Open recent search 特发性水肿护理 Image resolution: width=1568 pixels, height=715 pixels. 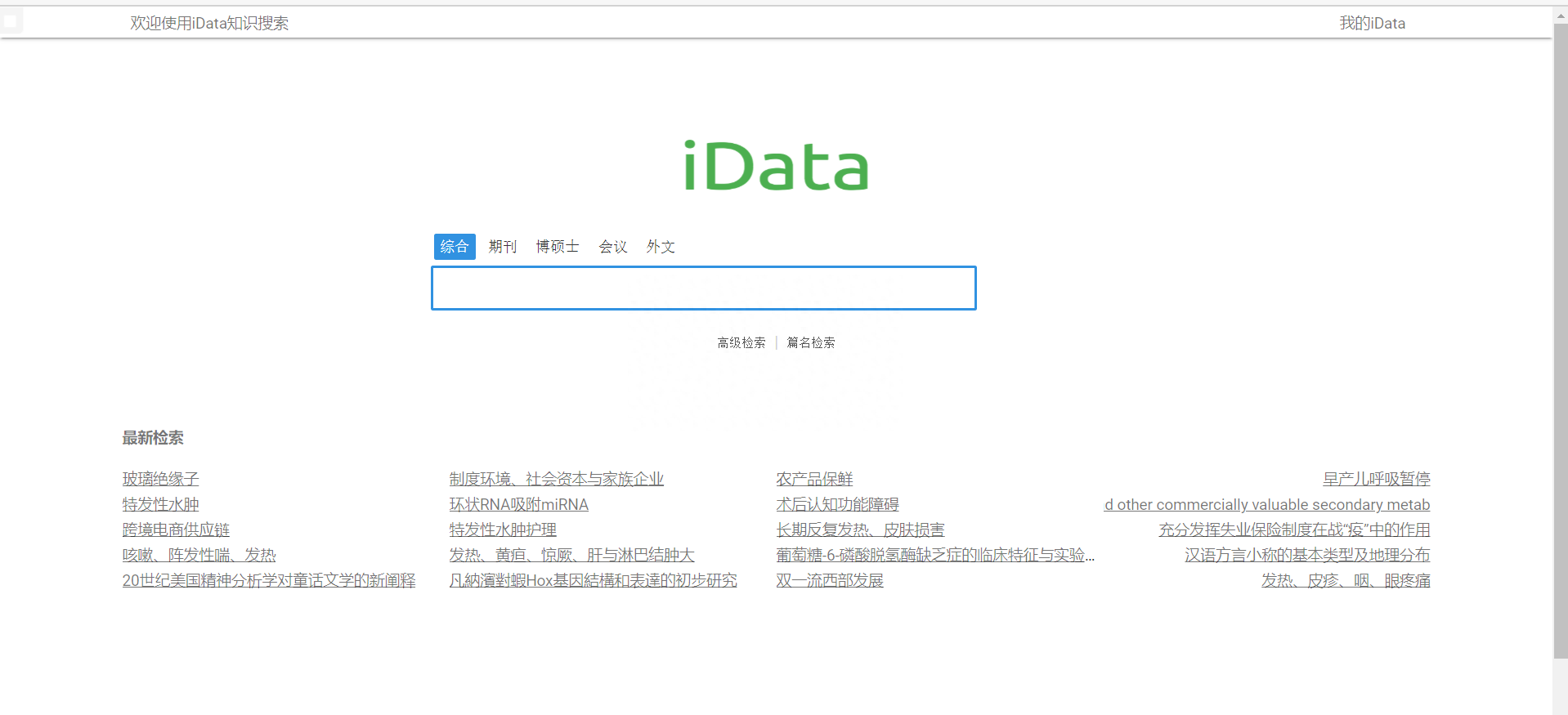click(503, 530)
